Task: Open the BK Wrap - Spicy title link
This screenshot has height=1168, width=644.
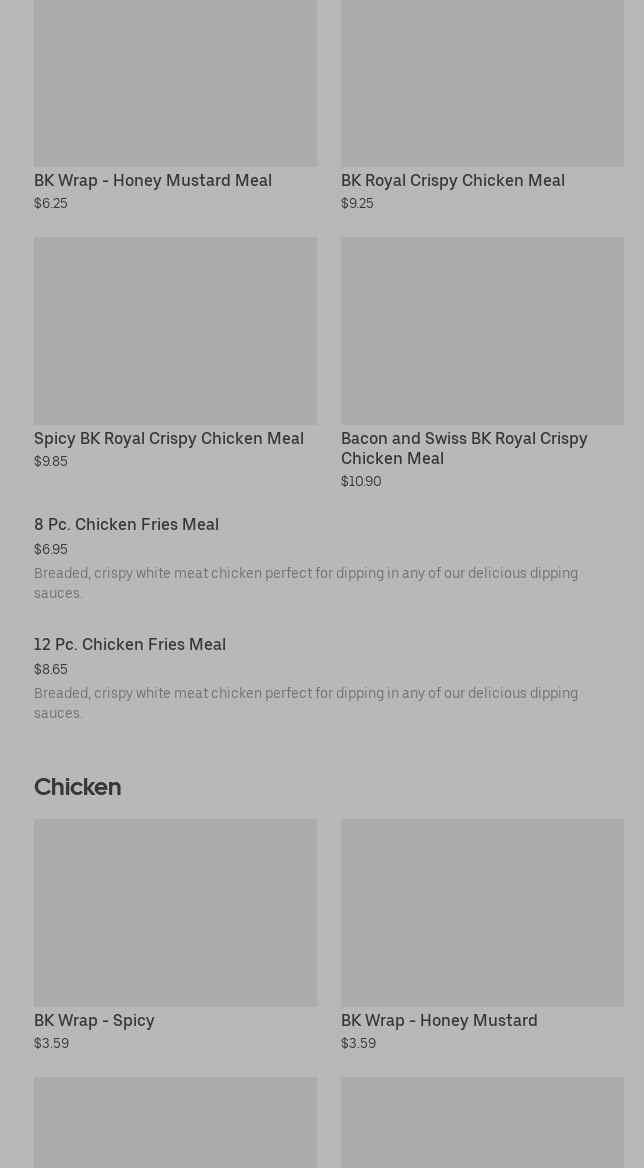Action: [x=94, y=1021]
